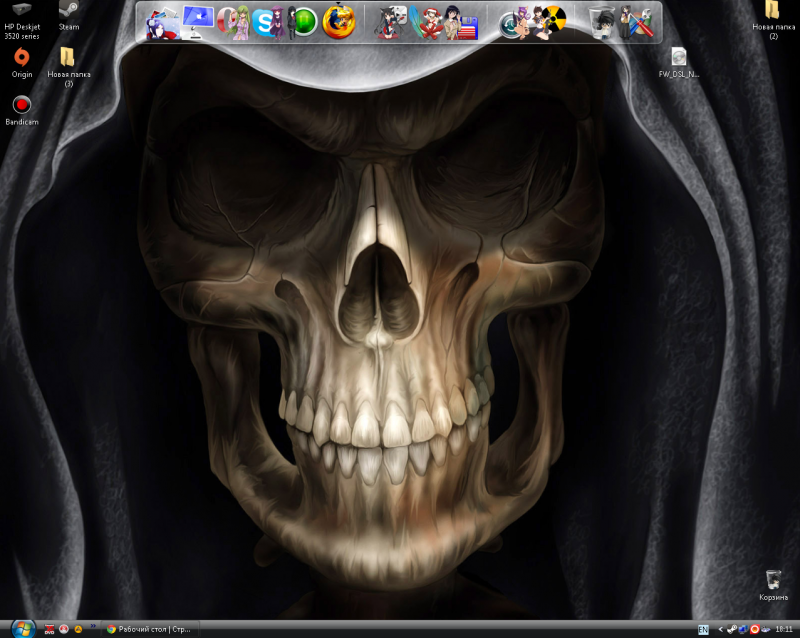This screenshot has width=800, height=638.
Task: Select the Новая папка (3) folder
Action: point(68,67)
